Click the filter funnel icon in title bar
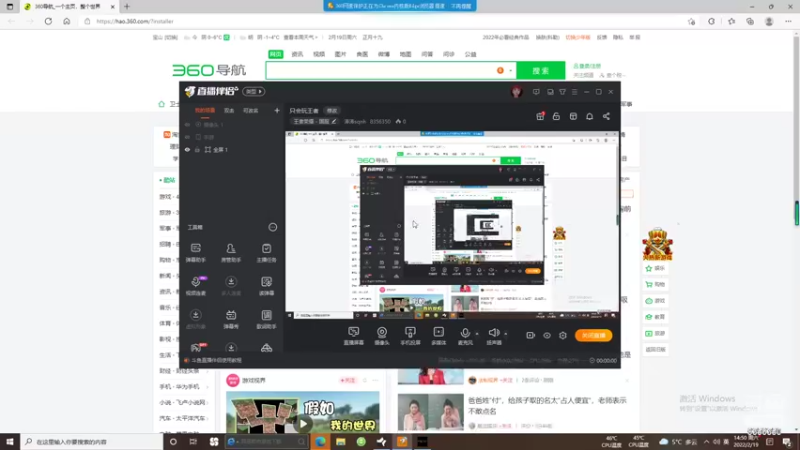Image resolution: width=800 pixels, height=450 pixels. click(562, 92)
